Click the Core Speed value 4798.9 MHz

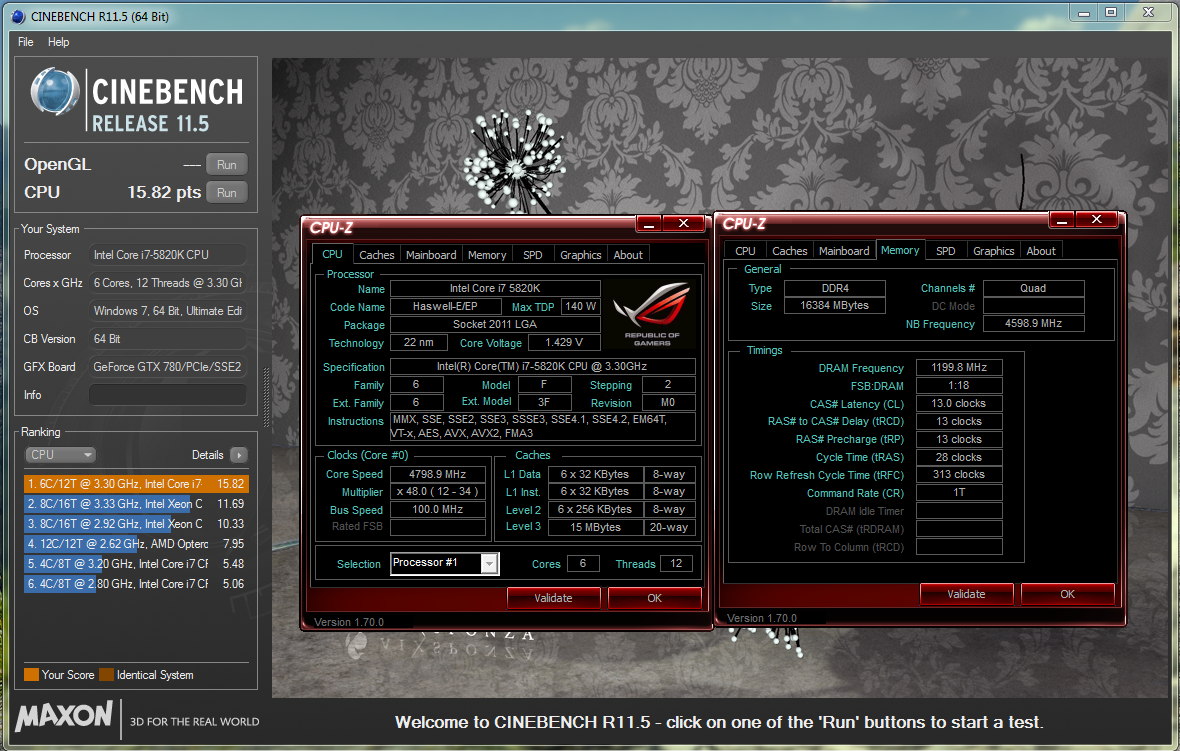[x=437, y=474]
